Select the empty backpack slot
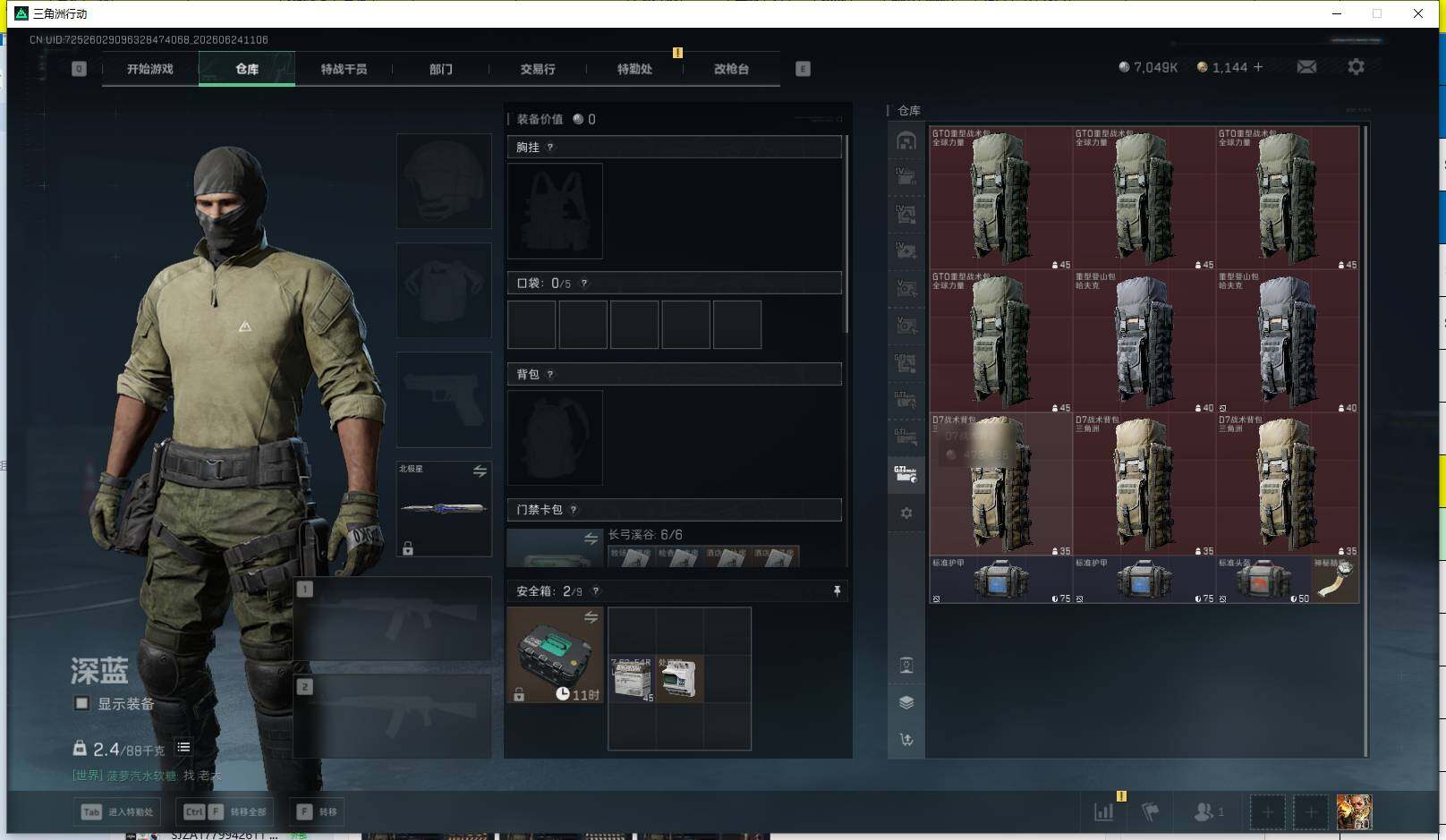The width and height of the screenshot is (1446, 840). 555,438
